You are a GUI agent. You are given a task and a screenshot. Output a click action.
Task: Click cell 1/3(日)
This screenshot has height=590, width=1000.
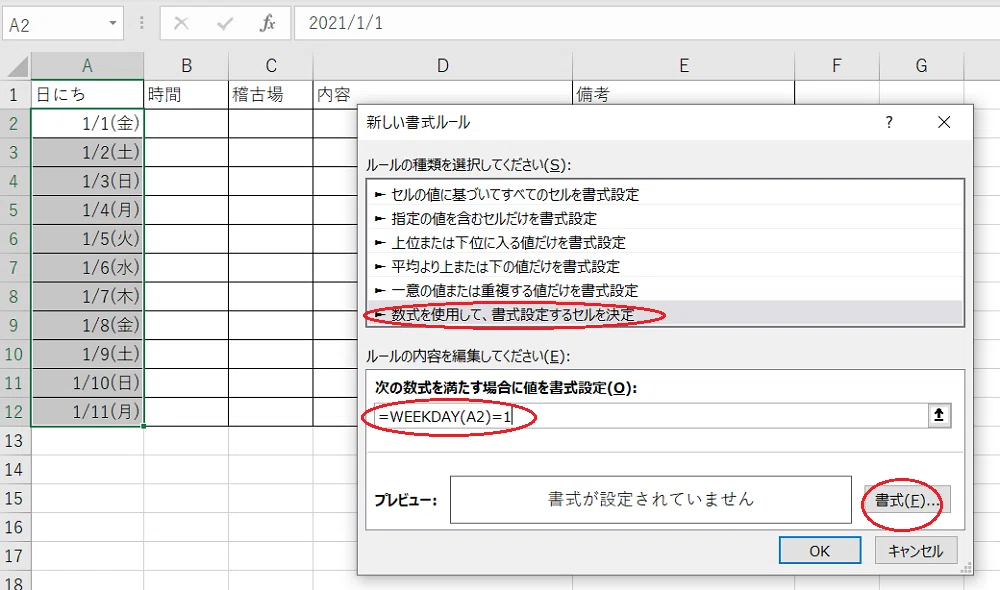[x=87, y=181]
